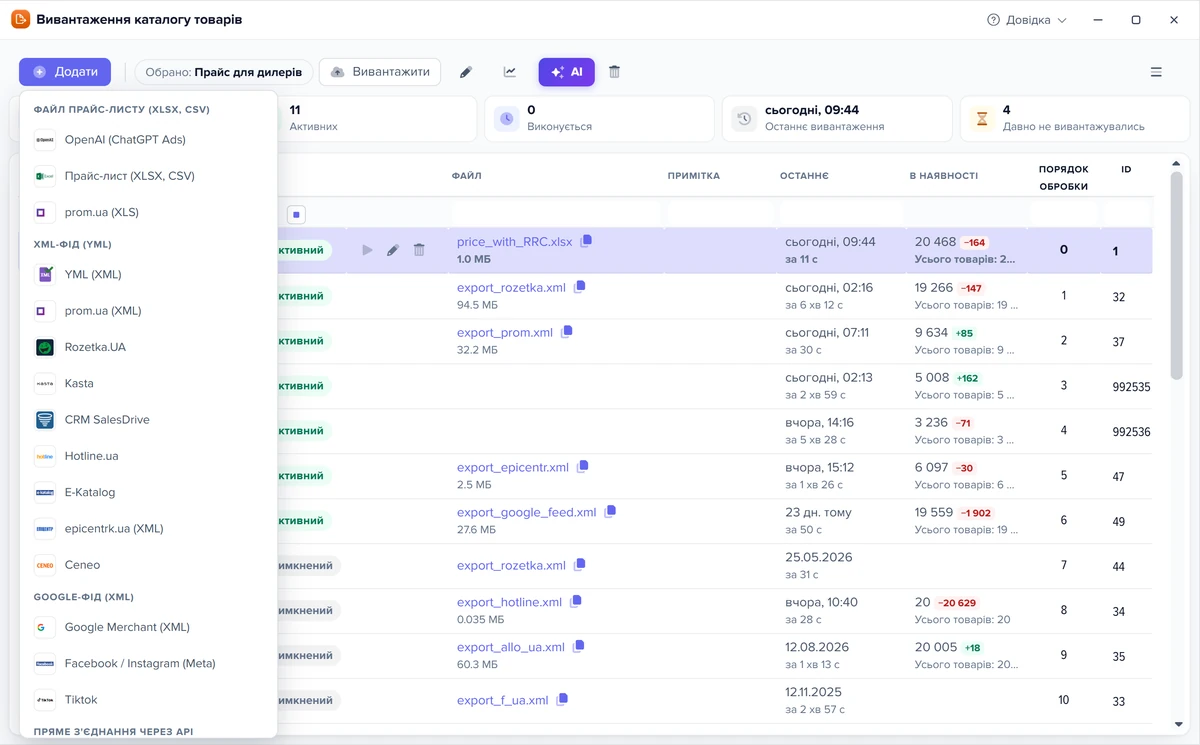Copy icon next to export_f_ua.xml
Image resolution: width=1200 pixels, height=745 pixels.
(x=563, y=700)
